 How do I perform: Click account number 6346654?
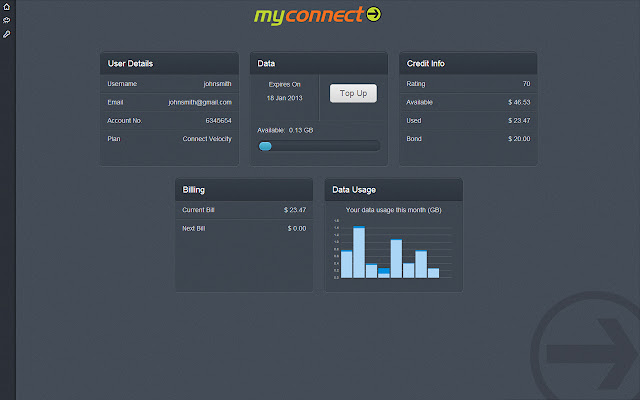pyautogui.click(x=218, y=120)
